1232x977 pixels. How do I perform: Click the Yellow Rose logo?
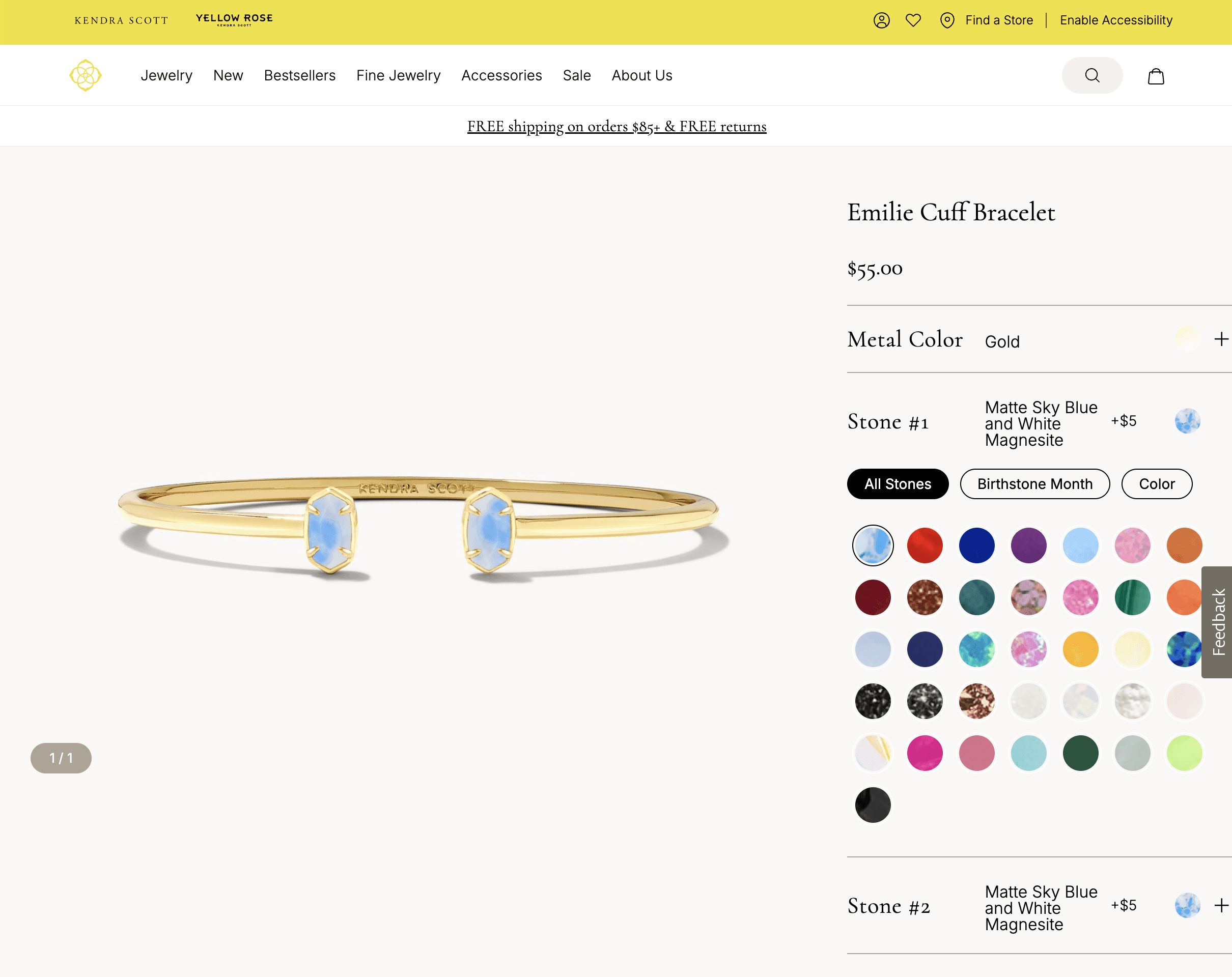(234, 19)
